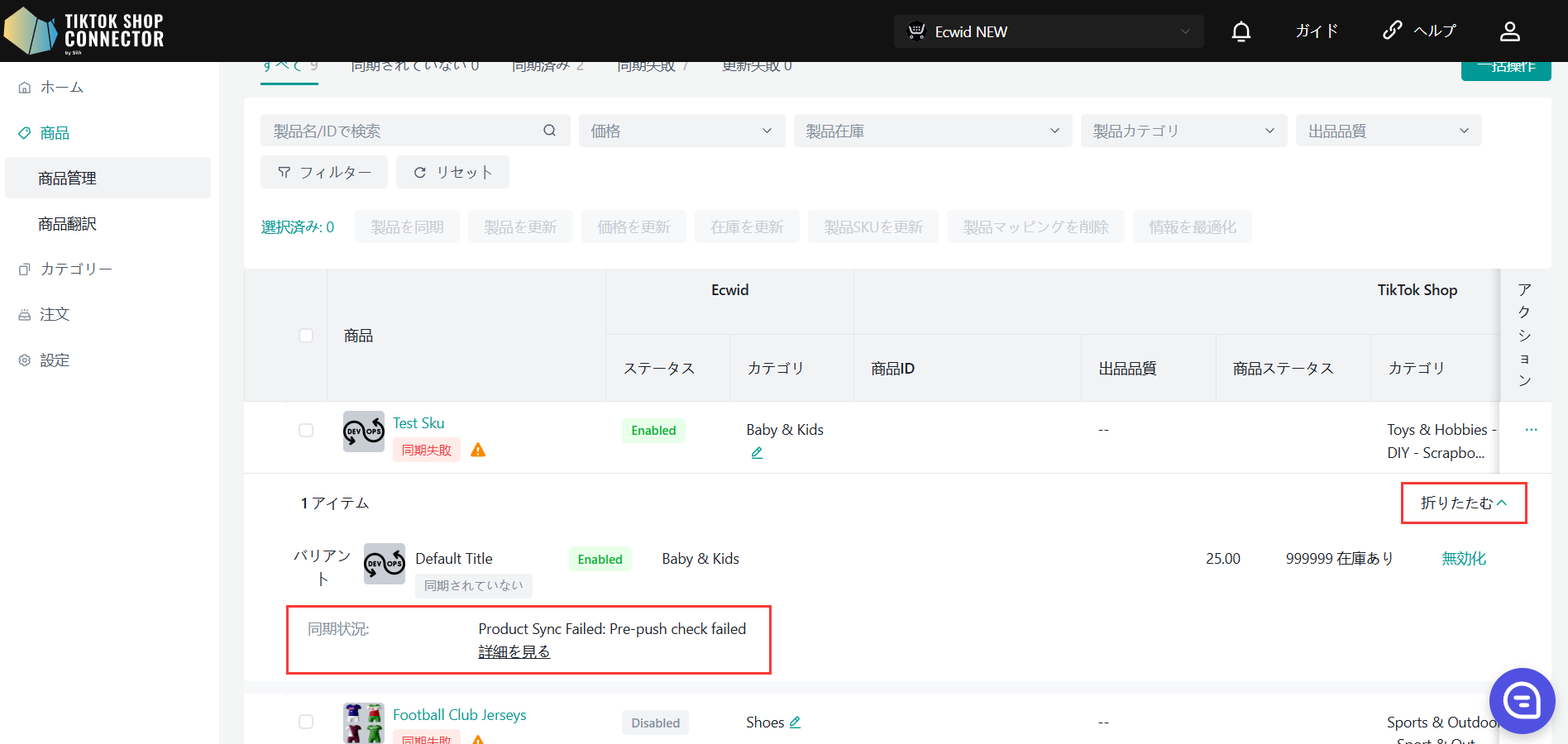Open the 製品在庫 filter dropdown
The width and height of the screenshot is (1568, 744).
(933, 131)
